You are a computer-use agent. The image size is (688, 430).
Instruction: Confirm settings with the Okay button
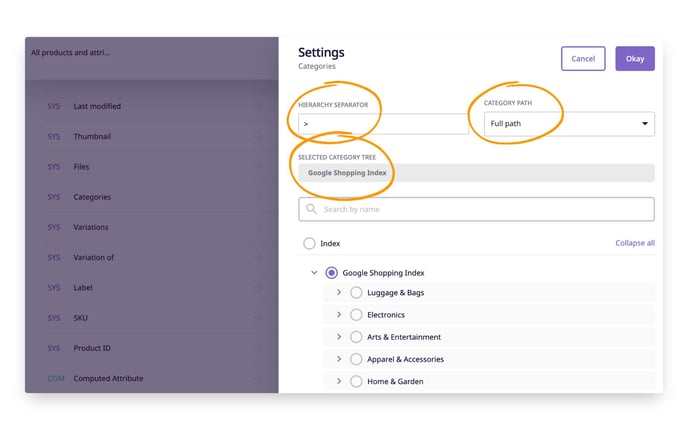634,58
